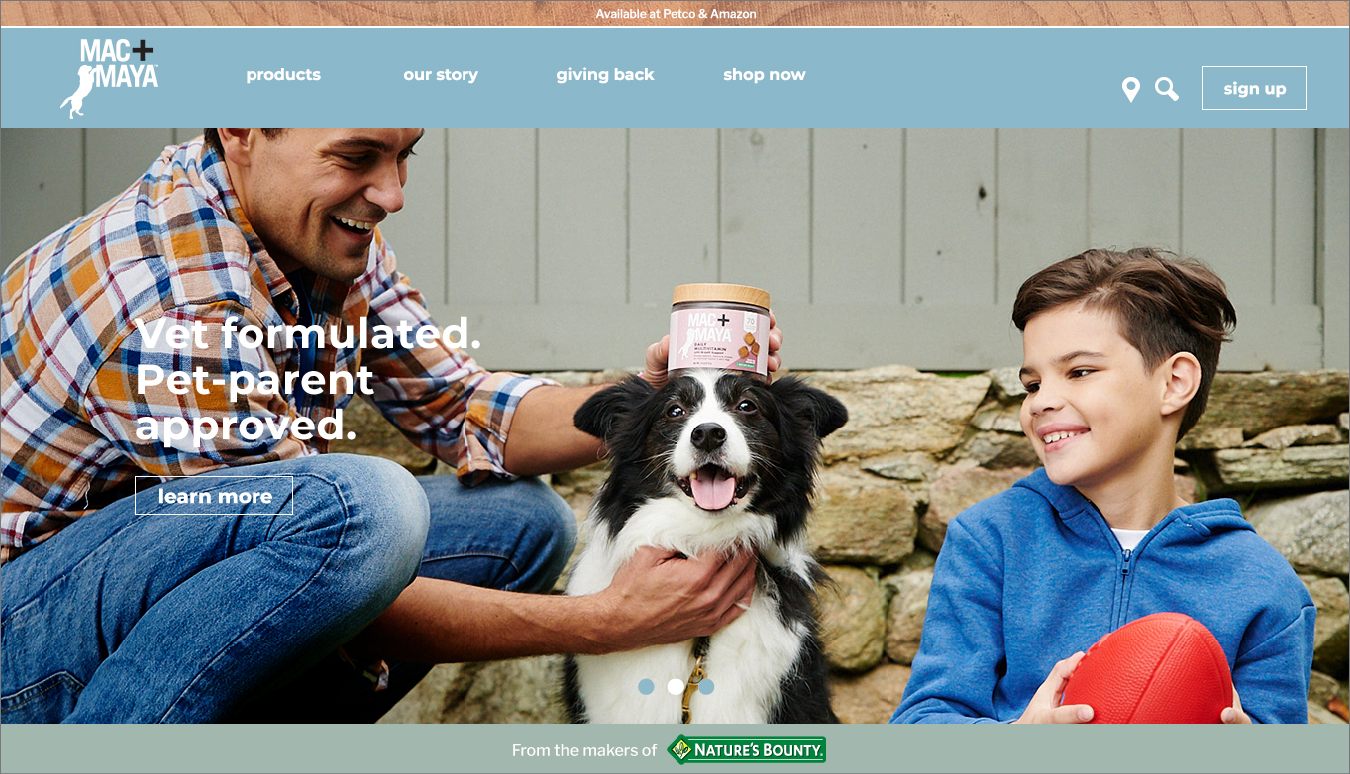
Task: Switch to the third carousel slide dot
Action: point(706,687)
